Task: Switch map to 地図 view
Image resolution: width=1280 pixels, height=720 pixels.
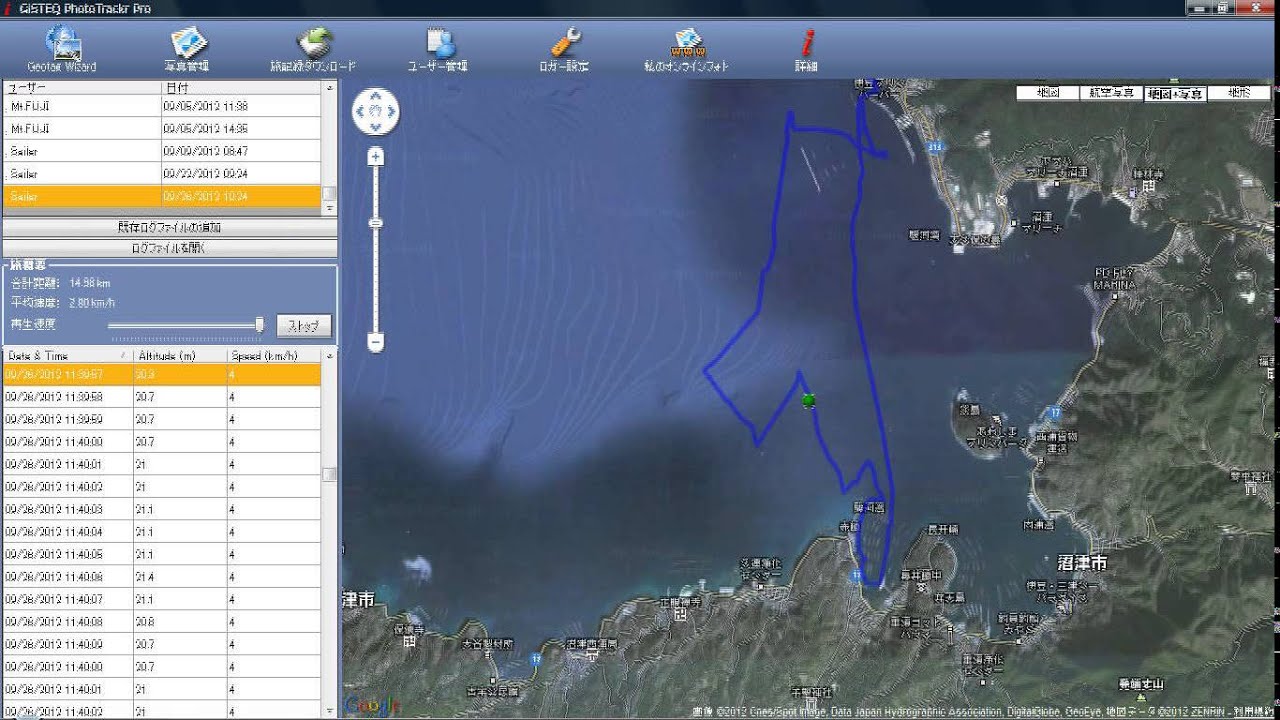Action: pyautogui.click(x=1048, y=92)
